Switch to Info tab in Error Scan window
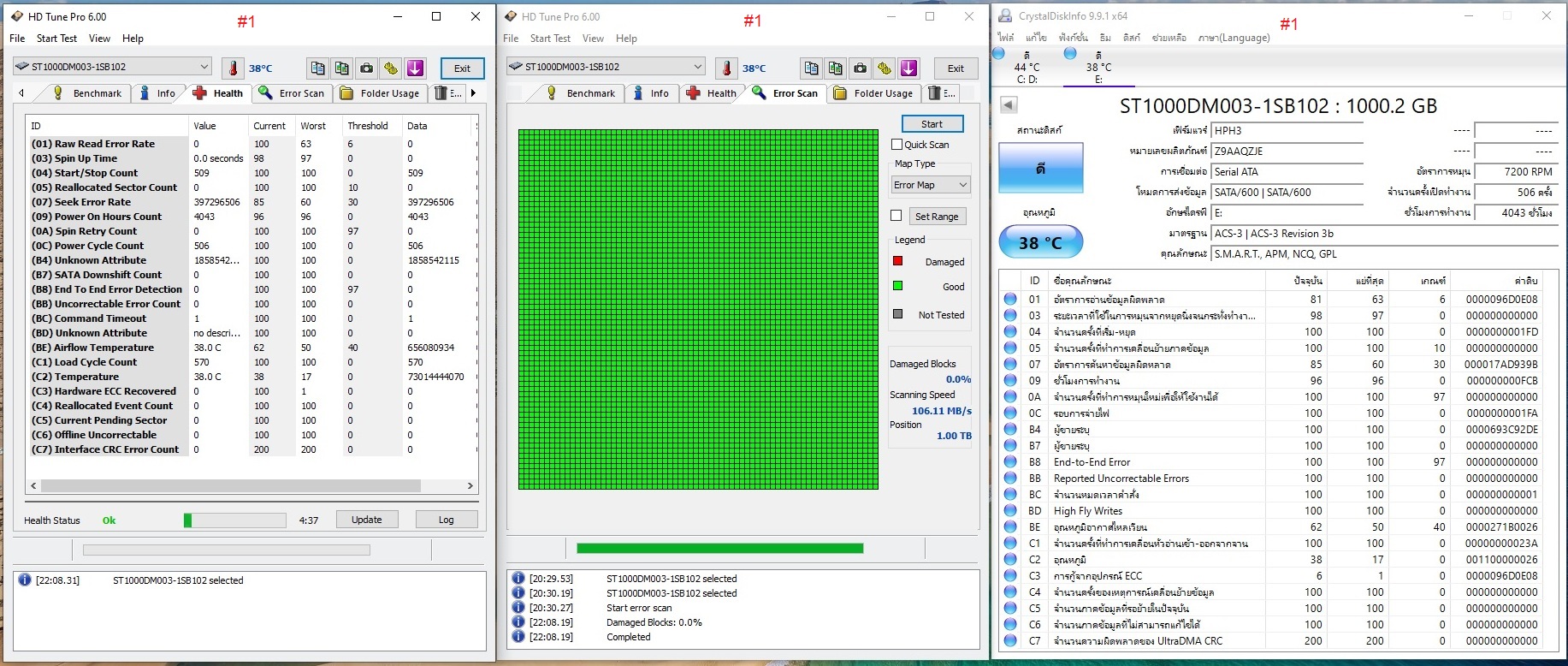This screenshot has width=1568, height=666. (x=651, y=93)
